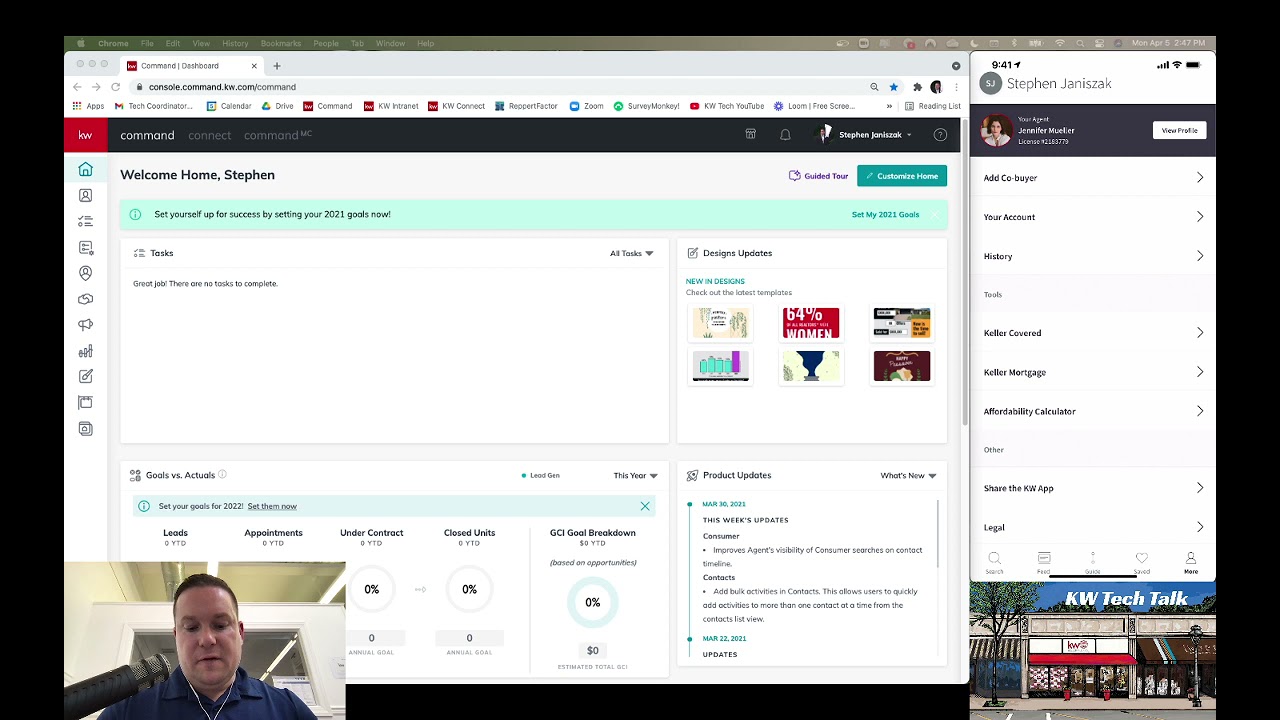Open the marketplace storefront icon in header
1280x720 pixels.
[750, 134]
